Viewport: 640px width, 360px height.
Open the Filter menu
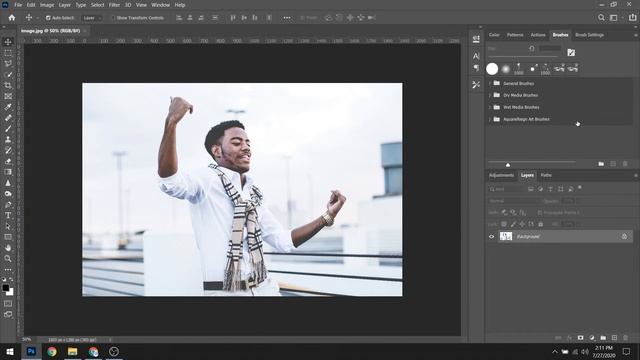[x=114, y=5]
